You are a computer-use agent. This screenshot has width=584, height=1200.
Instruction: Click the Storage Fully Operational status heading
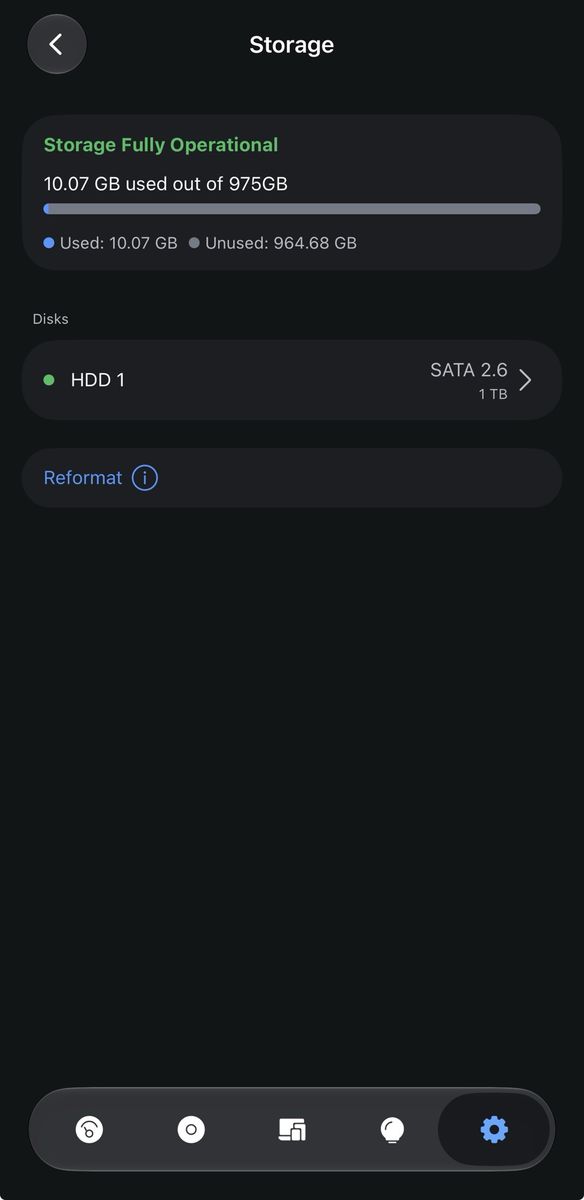(161, 145)
